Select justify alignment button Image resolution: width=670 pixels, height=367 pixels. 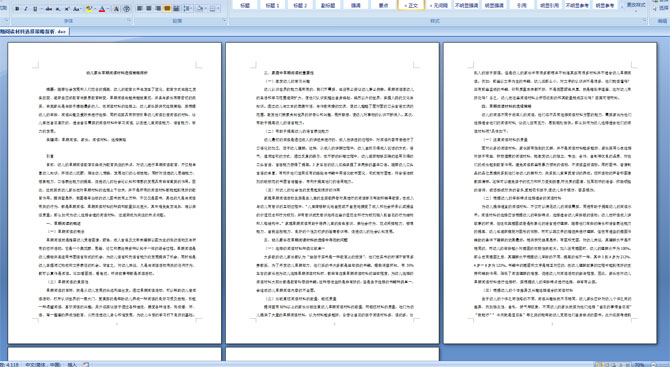click(168, 9)
